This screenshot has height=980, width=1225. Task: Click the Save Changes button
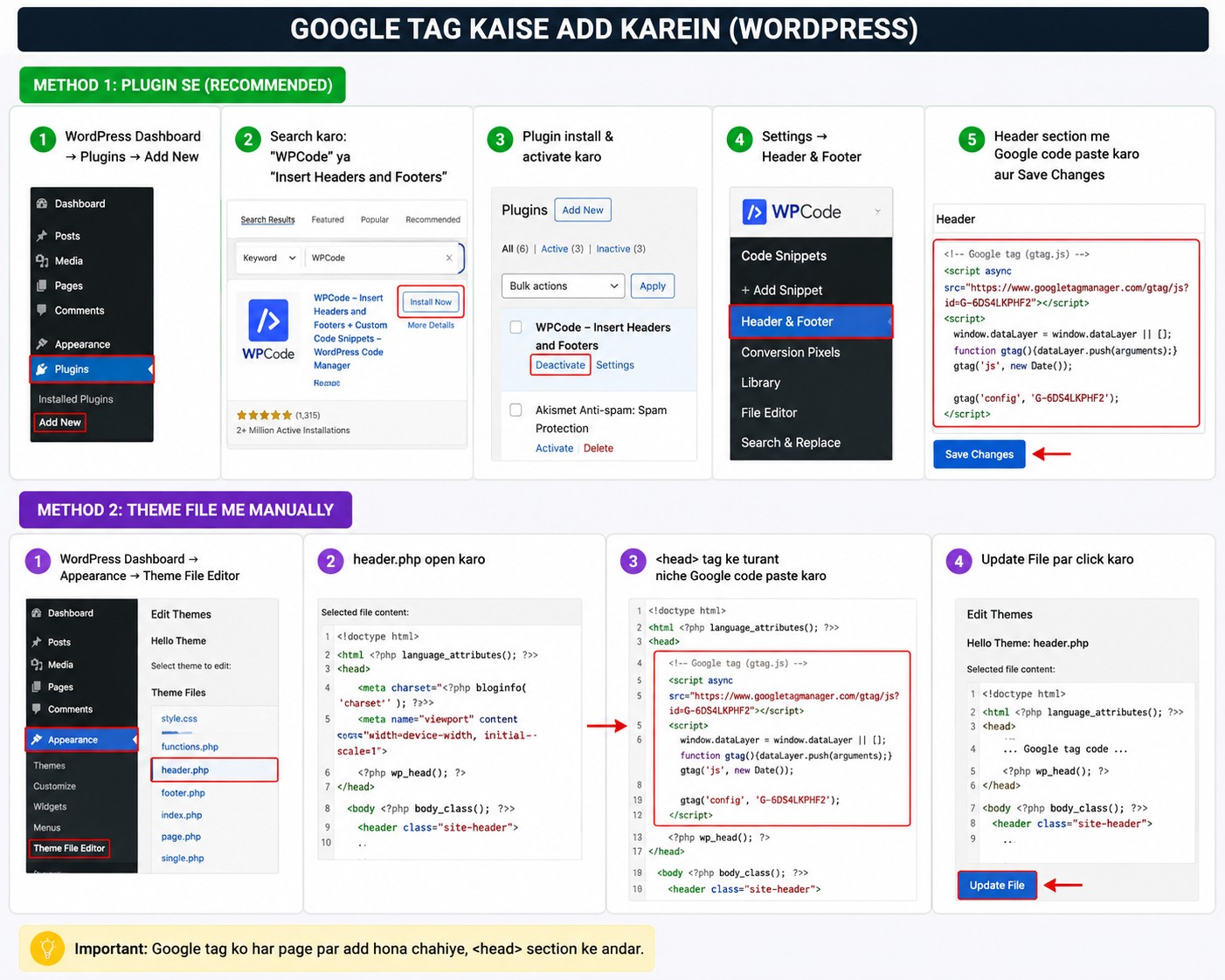click(979, 454)
